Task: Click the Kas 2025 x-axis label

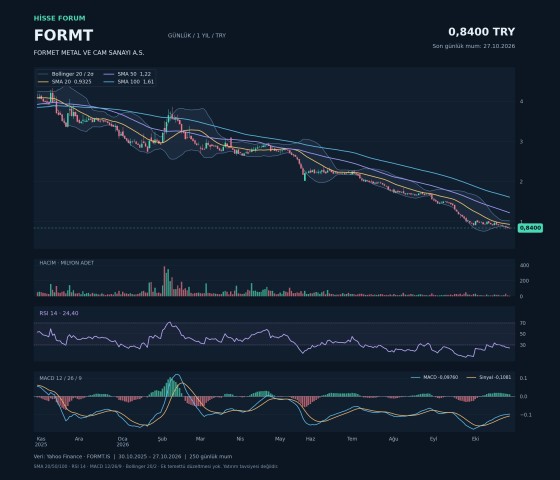Action: pyautogui.click(x=41, y=441)
